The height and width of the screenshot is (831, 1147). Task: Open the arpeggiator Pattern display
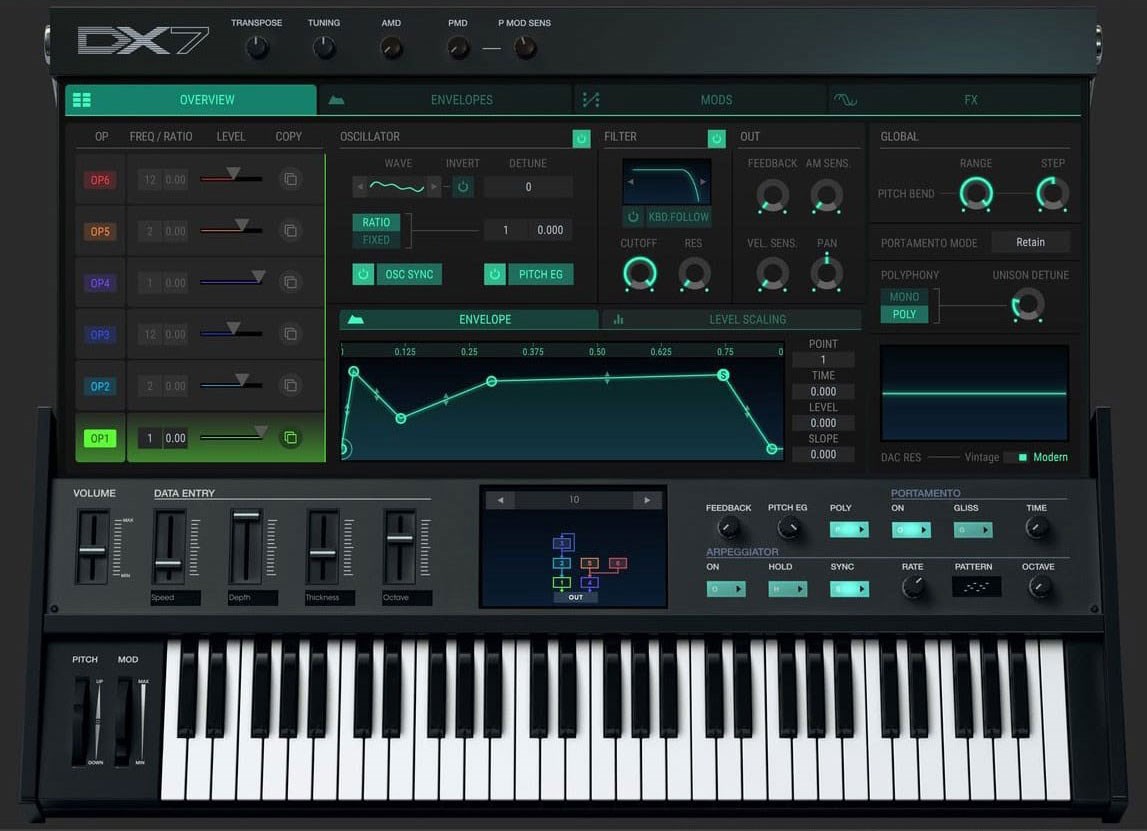point(976,587)
